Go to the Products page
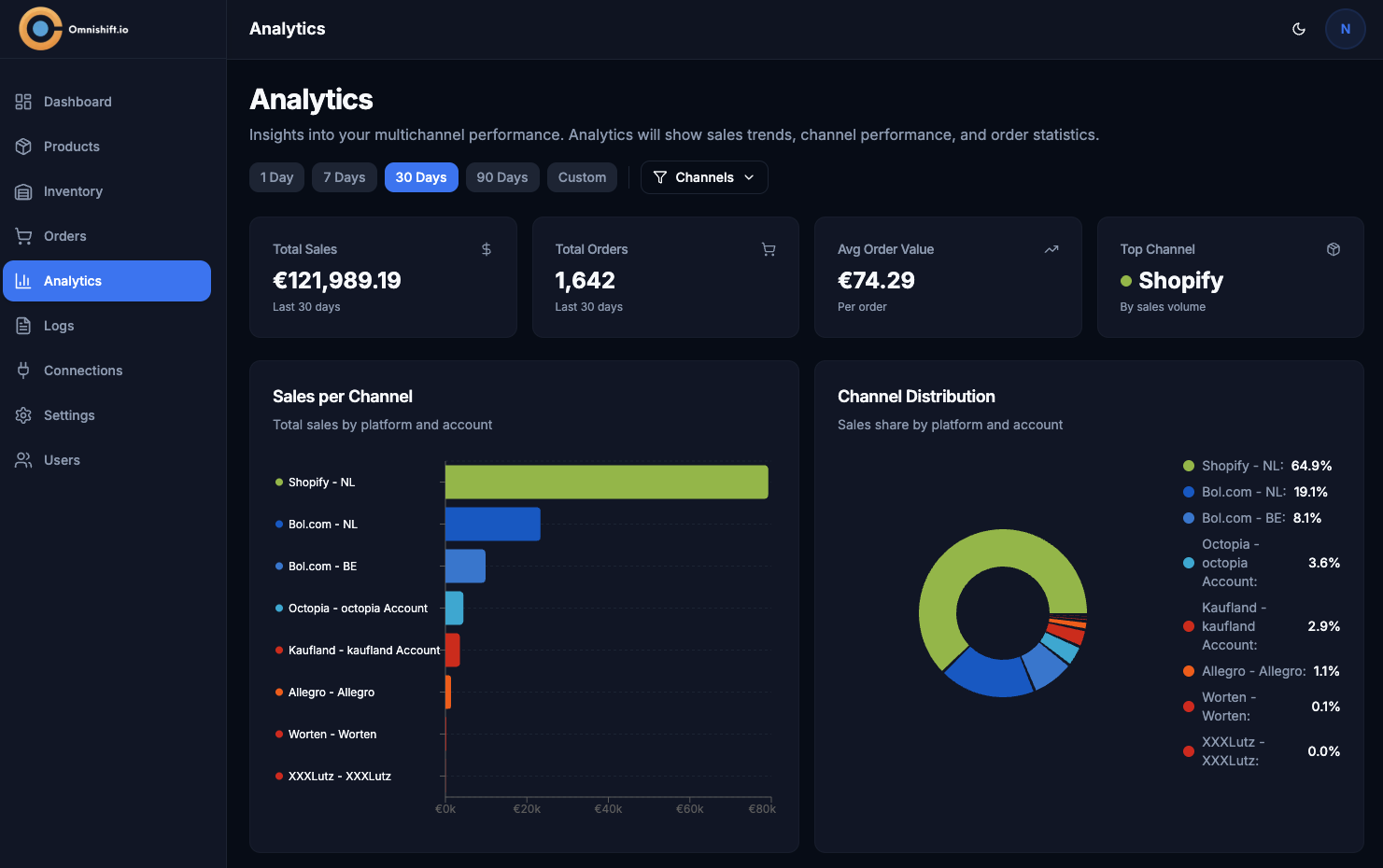The width and height of the screenshot is (1383, 868). (x=106, y=147)
